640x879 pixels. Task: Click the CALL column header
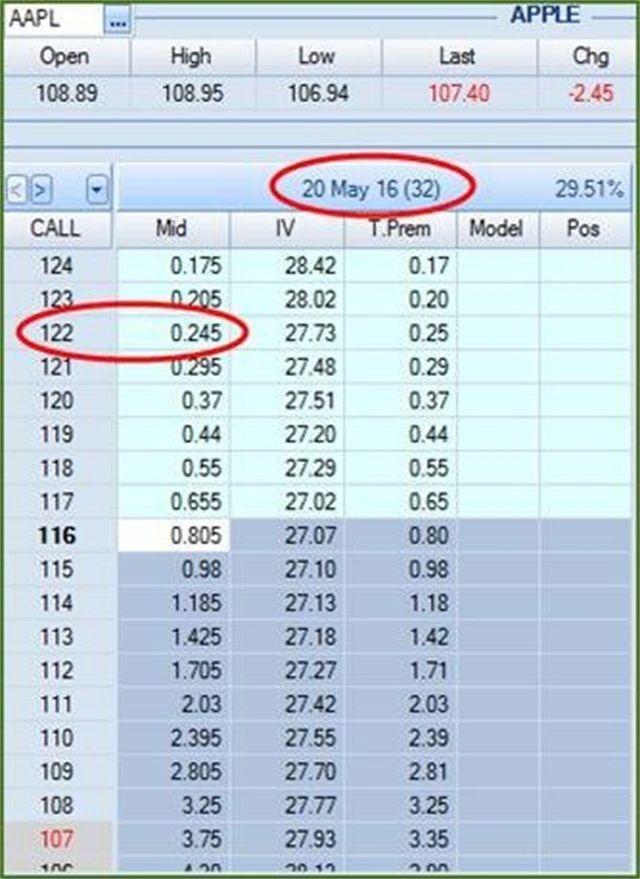pyautogui.click(x=56, y=229)
